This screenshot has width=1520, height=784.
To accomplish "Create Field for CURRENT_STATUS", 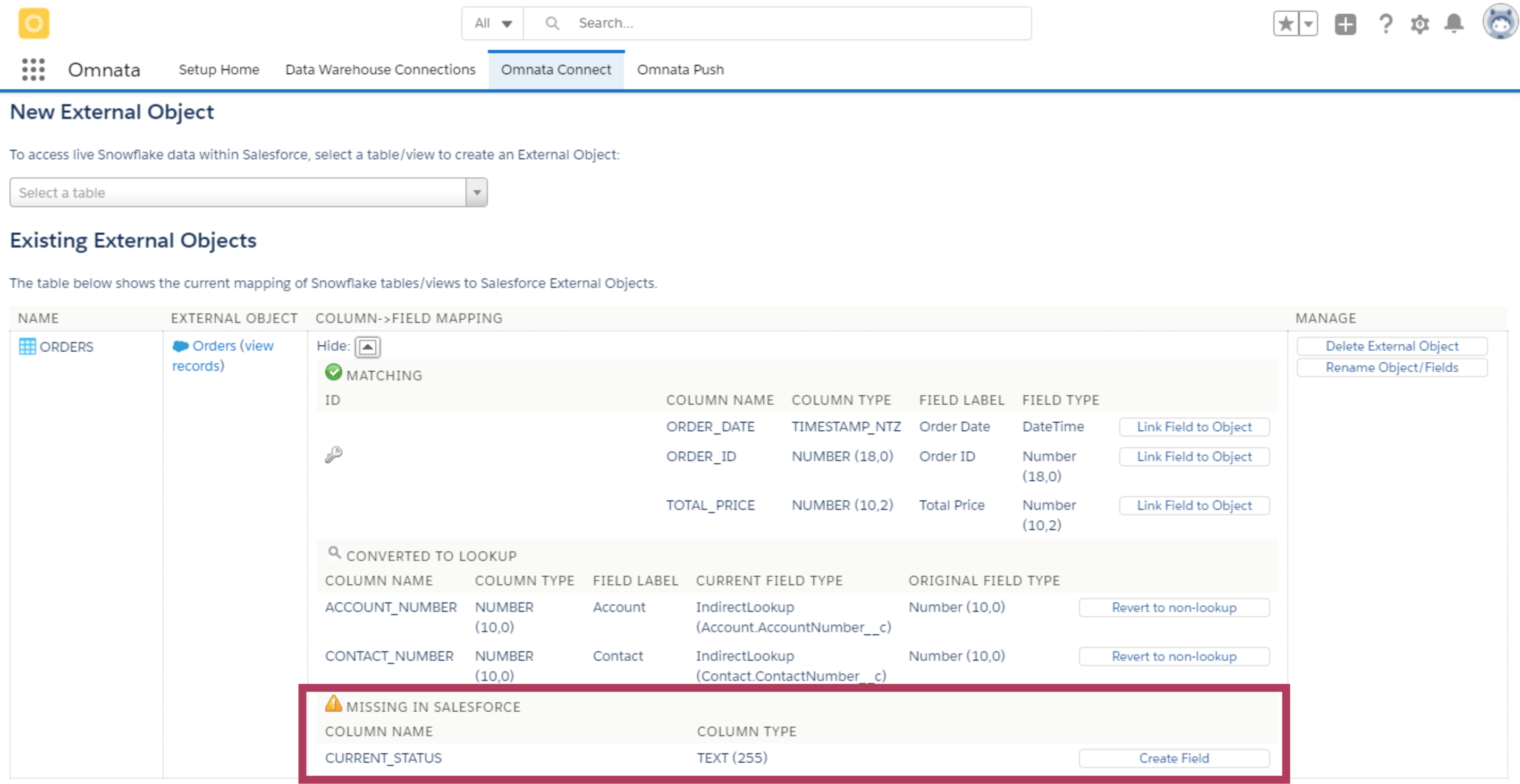I will [x=1173, y=758].
